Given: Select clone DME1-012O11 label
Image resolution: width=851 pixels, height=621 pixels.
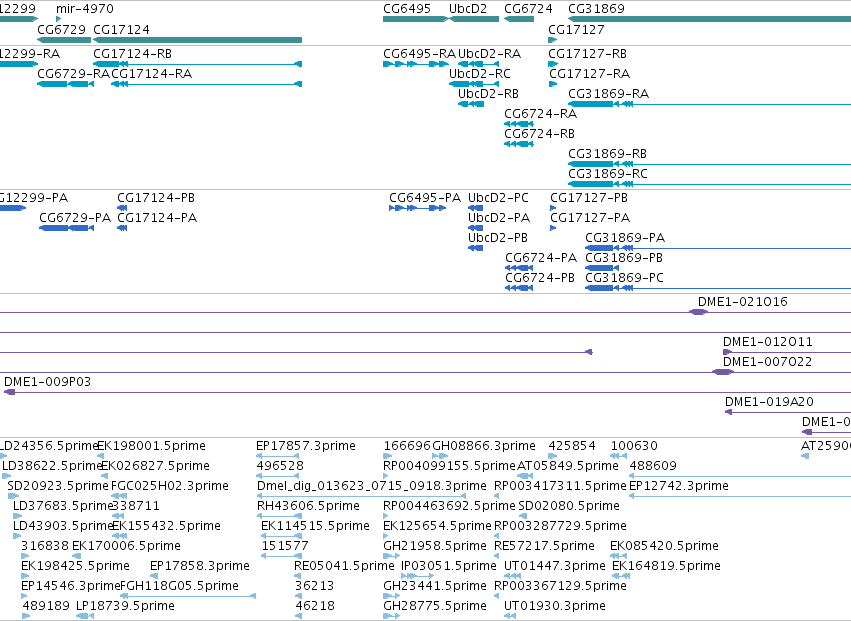Looking at the screenshot, I should pyautogui.click(x=767, y=343).
